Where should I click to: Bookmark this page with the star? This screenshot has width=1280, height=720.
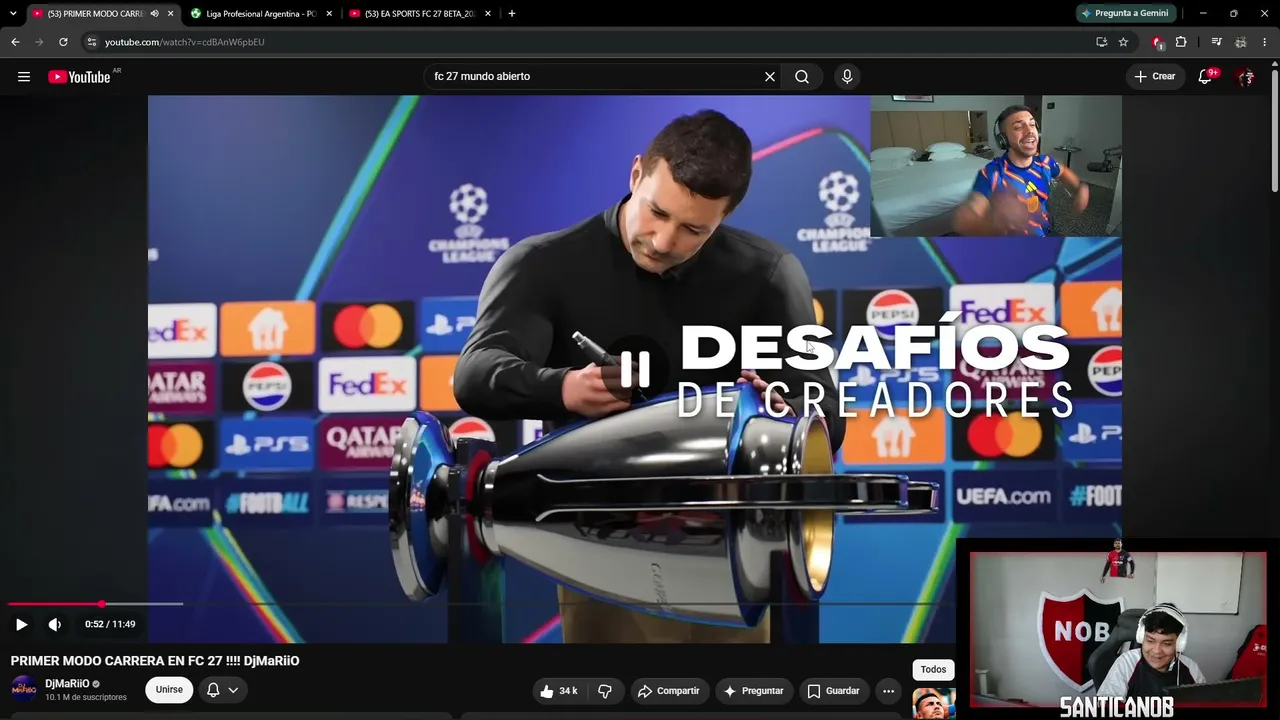click(x=1123, y=42)
